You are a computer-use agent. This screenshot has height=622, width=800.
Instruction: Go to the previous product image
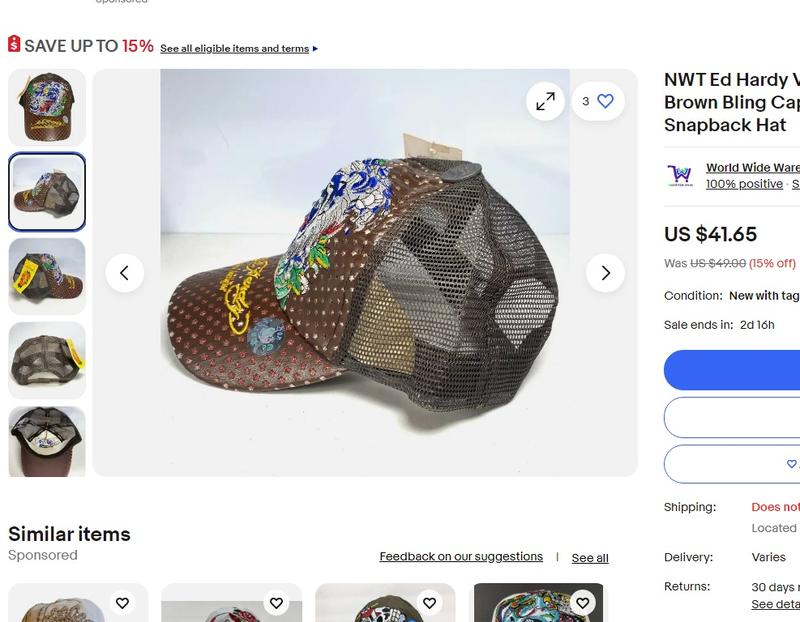point(125,272)
